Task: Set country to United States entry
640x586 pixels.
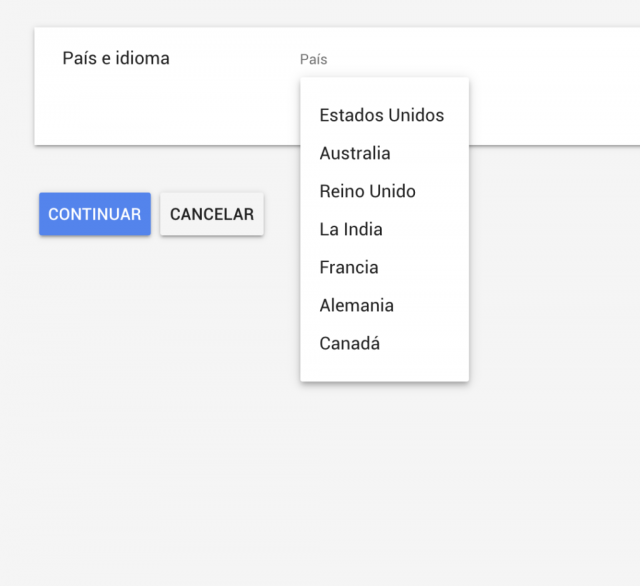Action: click(384, 115)
